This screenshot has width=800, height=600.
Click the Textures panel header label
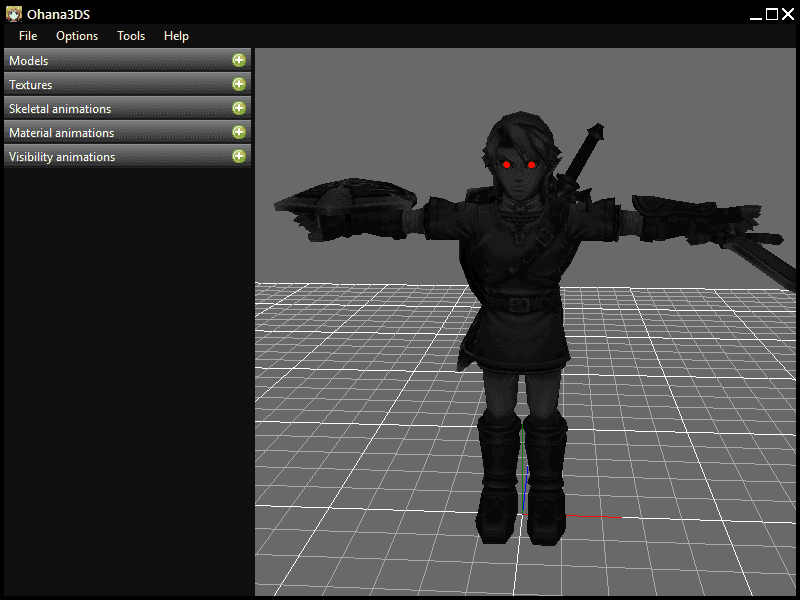click(x=31, y=85)
